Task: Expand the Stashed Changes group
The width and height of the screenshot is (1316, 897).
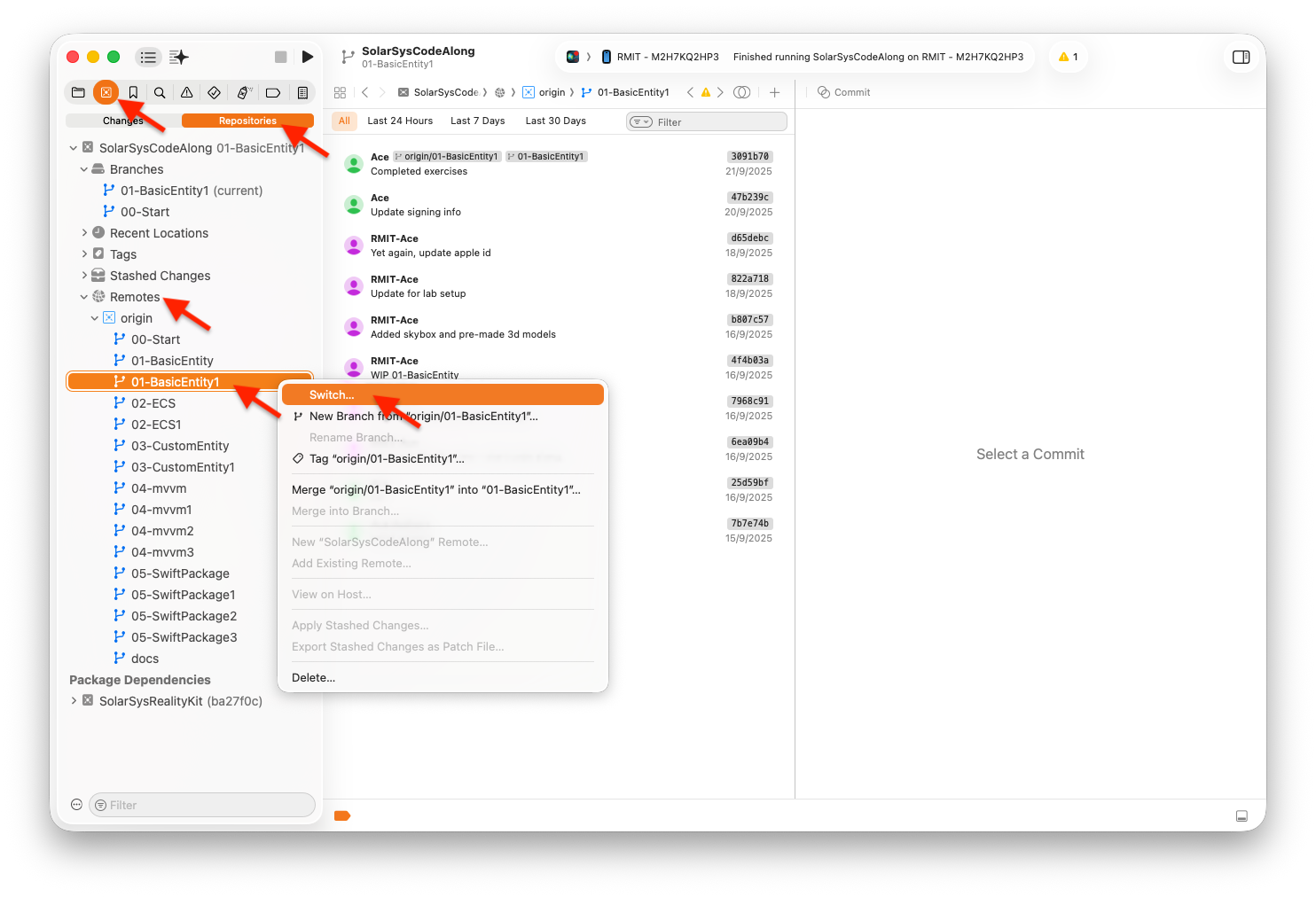Action: (84, 276)
